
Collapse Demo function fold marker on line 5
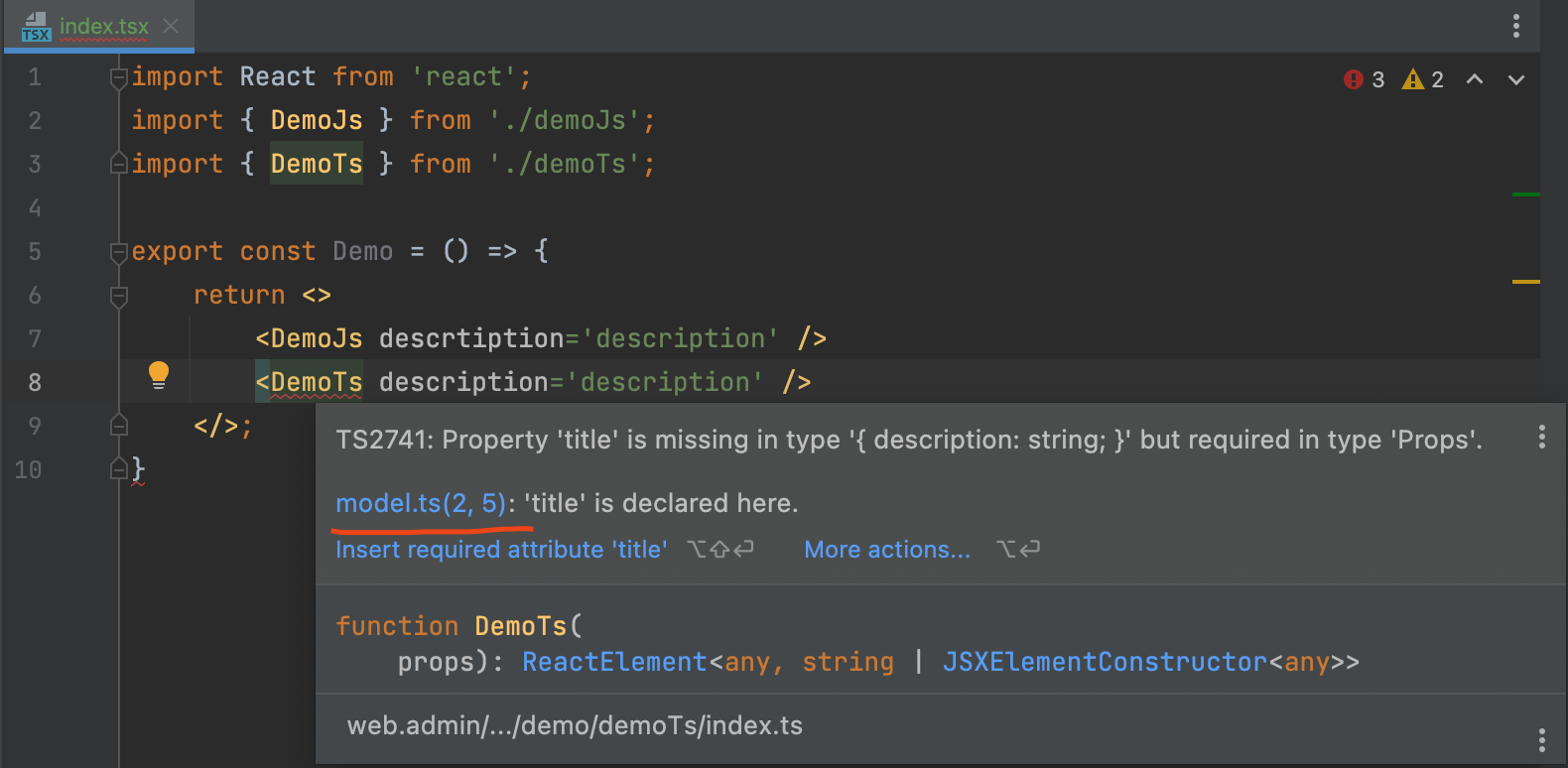119,252
